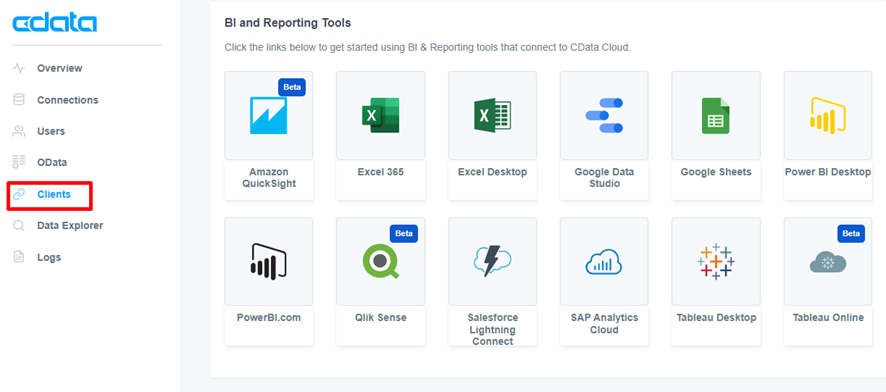Screen dimensions: 886x392
Task: Select Users in the sidebar
Action: (x=51, y=132)
